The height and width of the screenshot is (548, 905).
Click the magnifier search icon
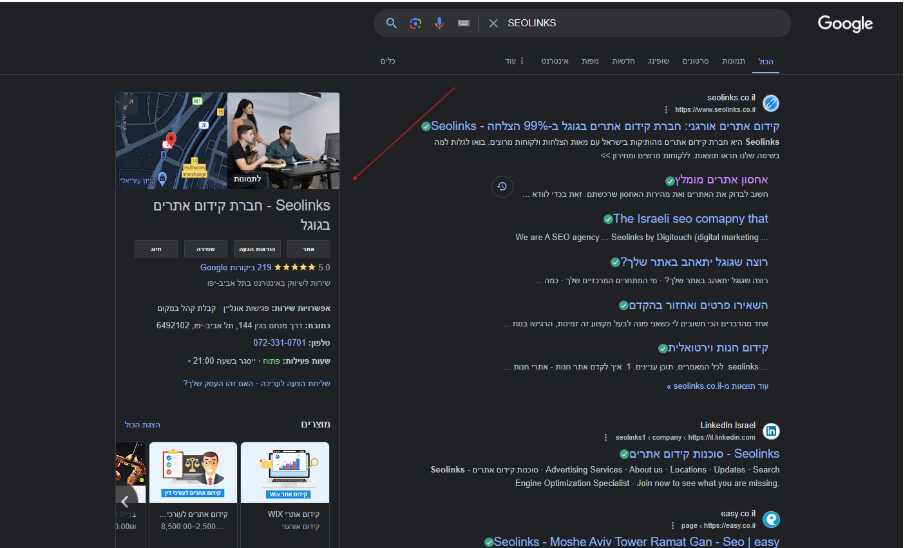[391, 23]
